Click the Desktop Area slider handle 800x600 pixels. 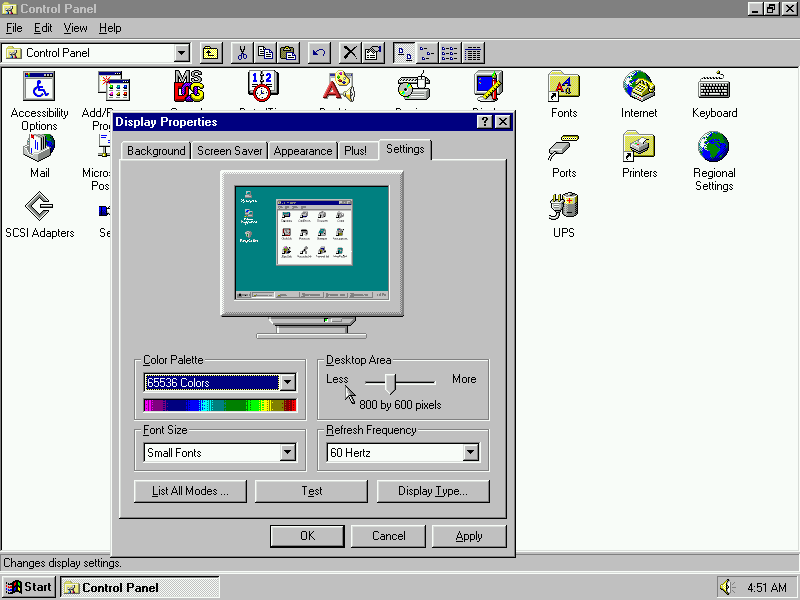[x=391, y=382]
